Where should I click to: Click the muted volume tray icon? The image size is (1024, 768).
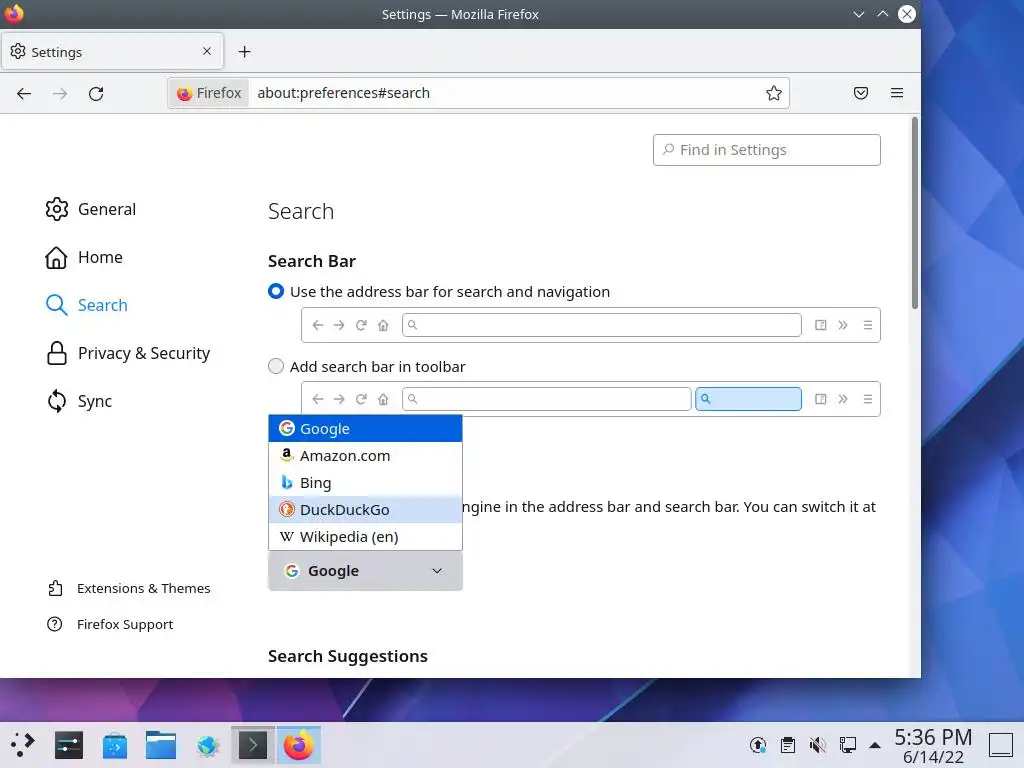coord(818,744)
